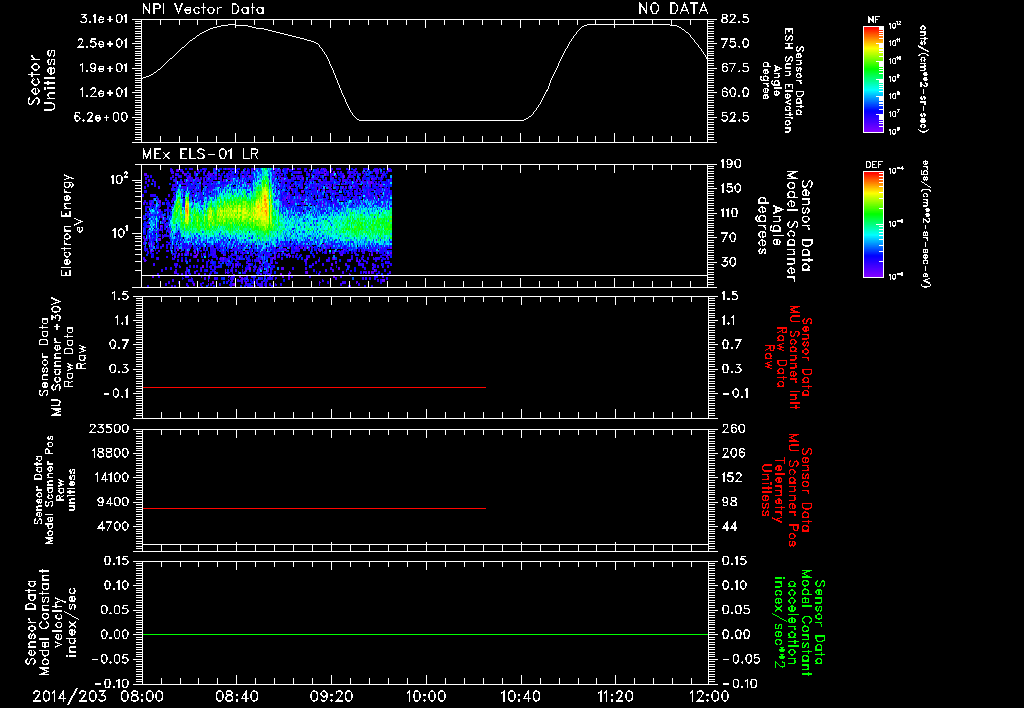Click the '09:20' time axis label
The width and height of the screenshot is (1024, 708).
331,696
